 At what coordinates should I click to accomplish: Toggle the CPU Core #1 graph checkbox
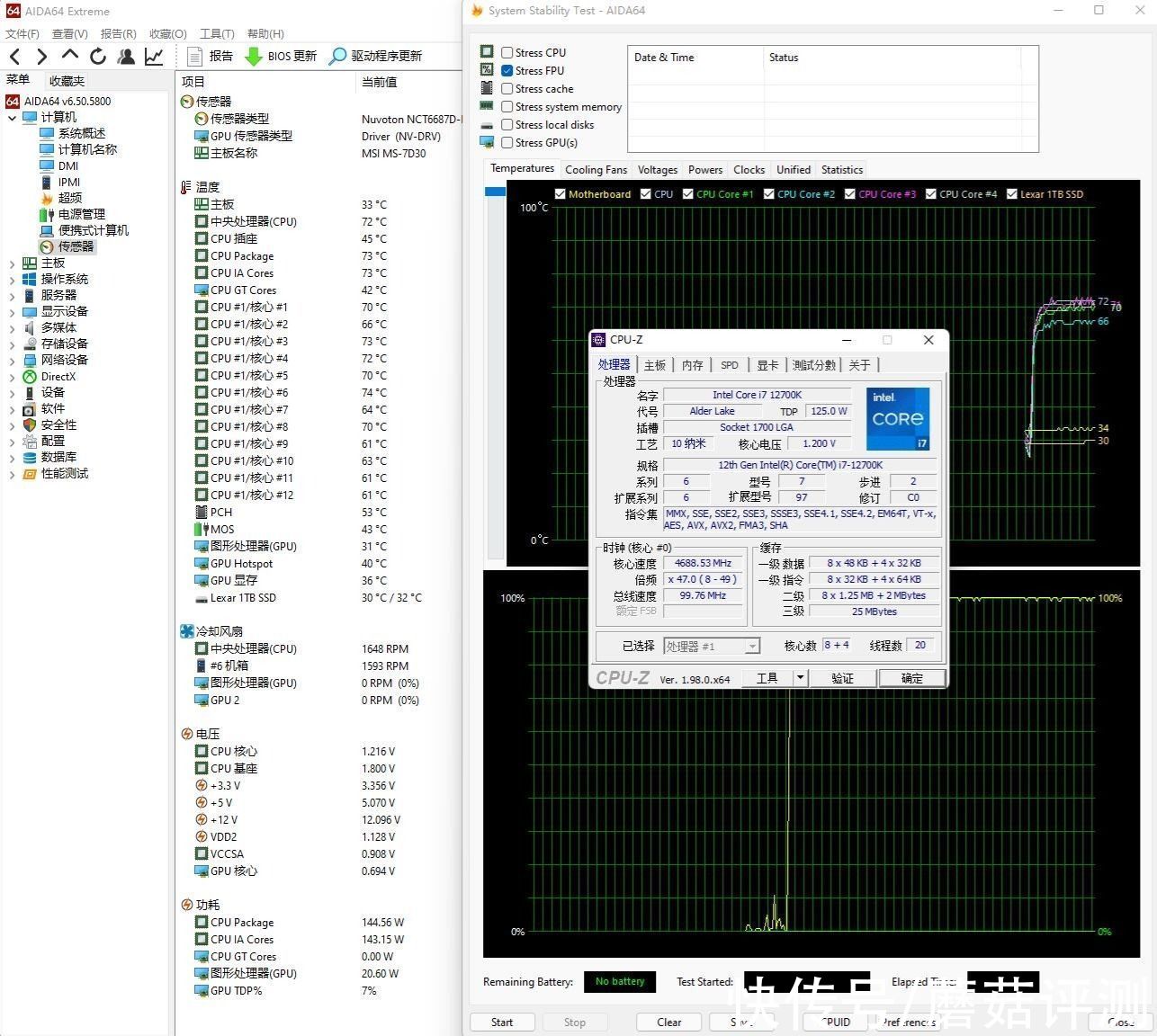688,193
